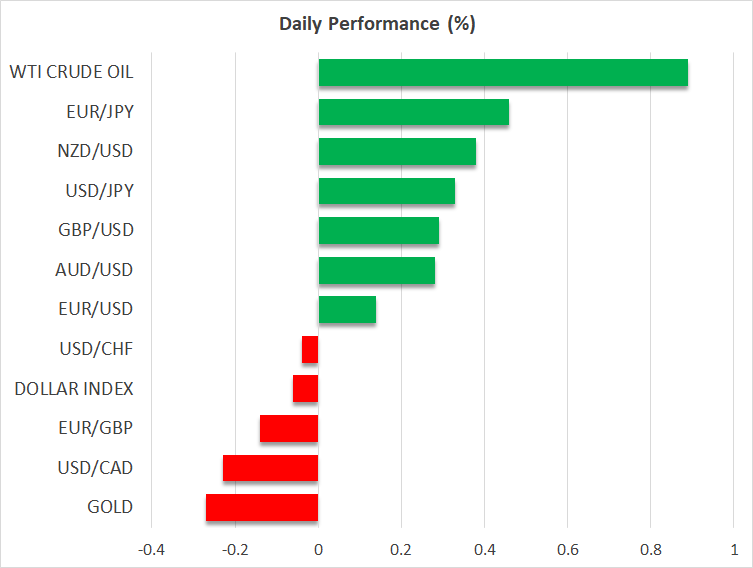Select the NZD/USD green bar
Image resolution: width=753 pixels, height=568 pixels.
coord(396,152)
